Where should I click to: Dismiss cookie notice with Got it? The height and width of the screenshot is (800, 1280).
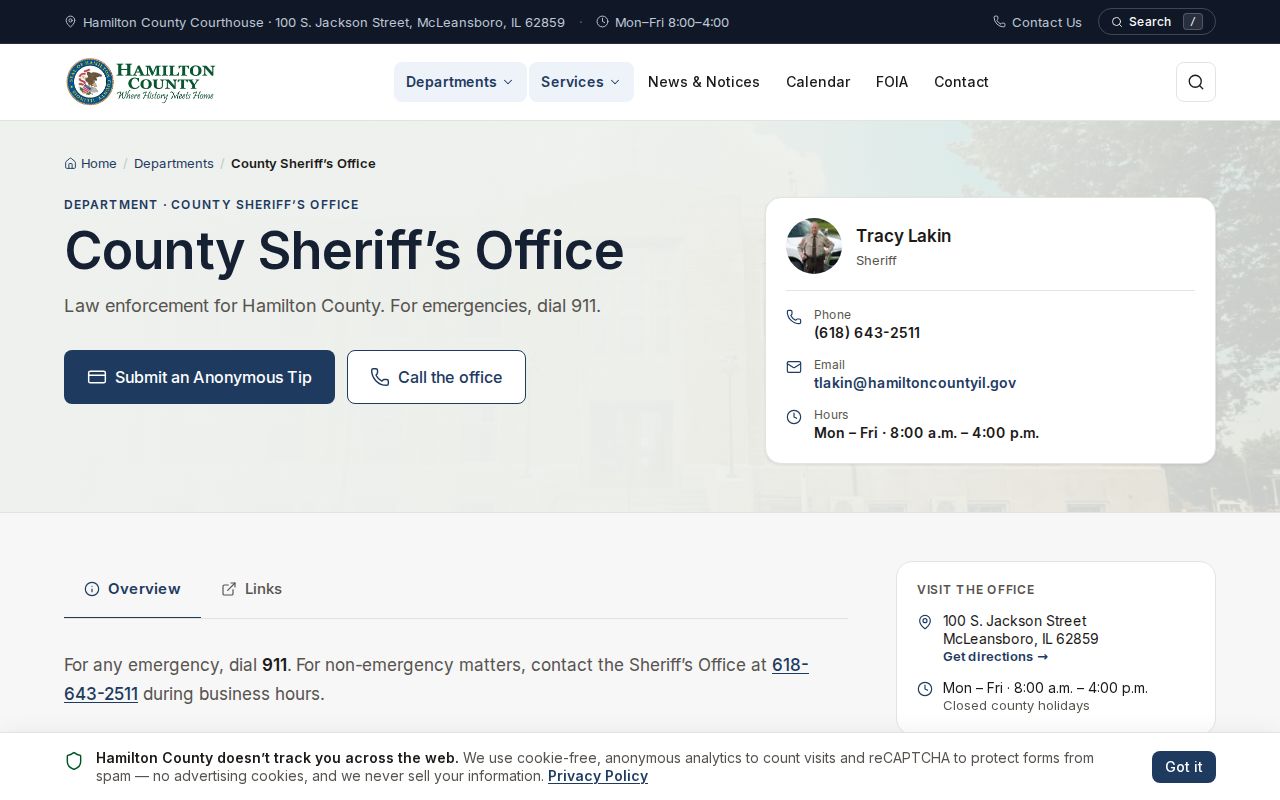point(1184,767)
